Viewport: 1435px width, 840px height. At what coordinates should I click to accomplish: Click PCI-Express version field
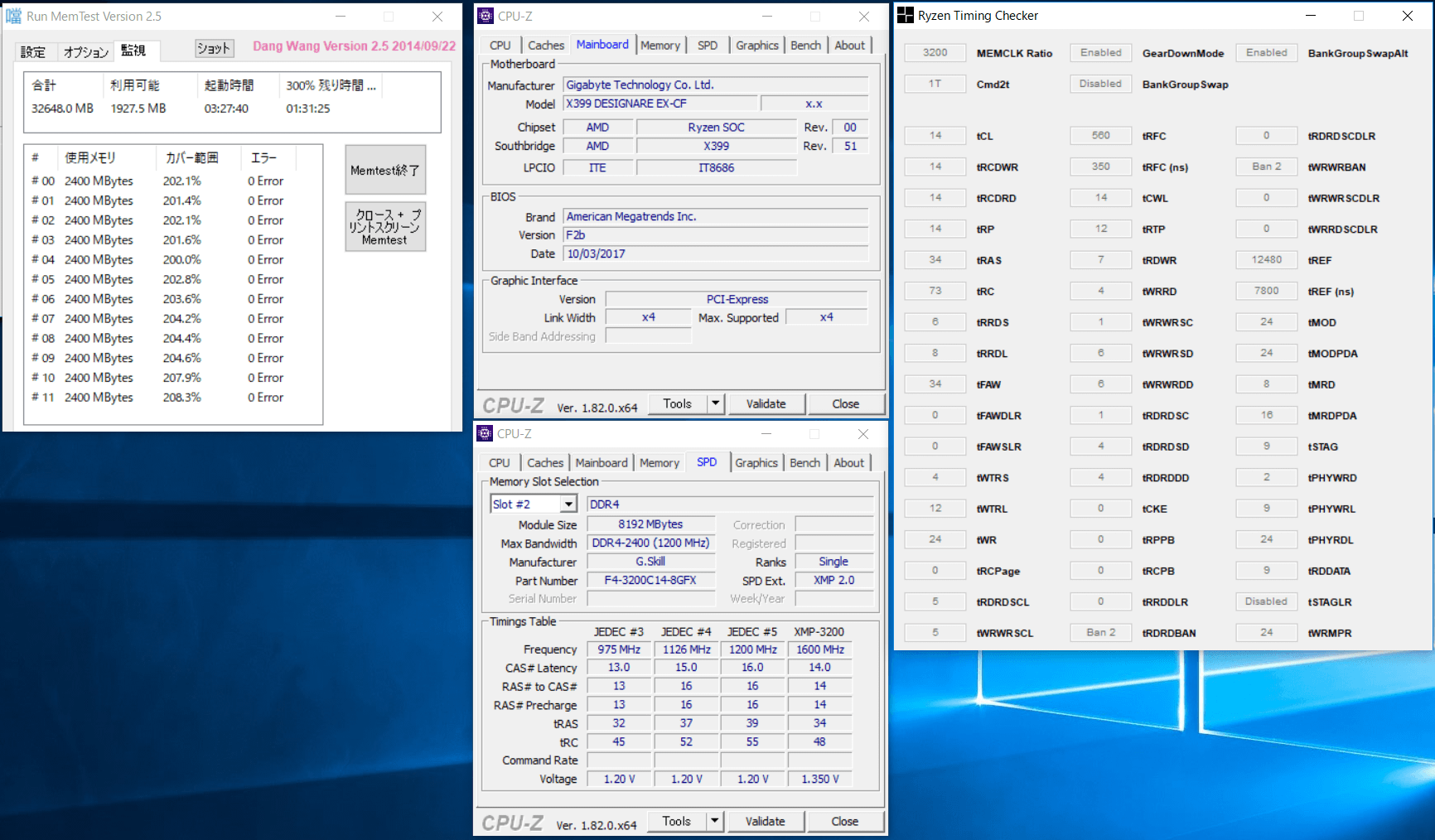click(737, 299)
